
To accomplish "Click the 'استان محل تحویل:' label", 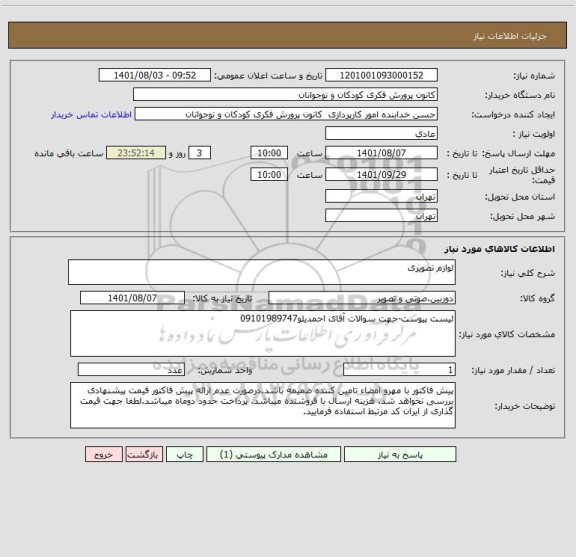I will tap(520, 197).
